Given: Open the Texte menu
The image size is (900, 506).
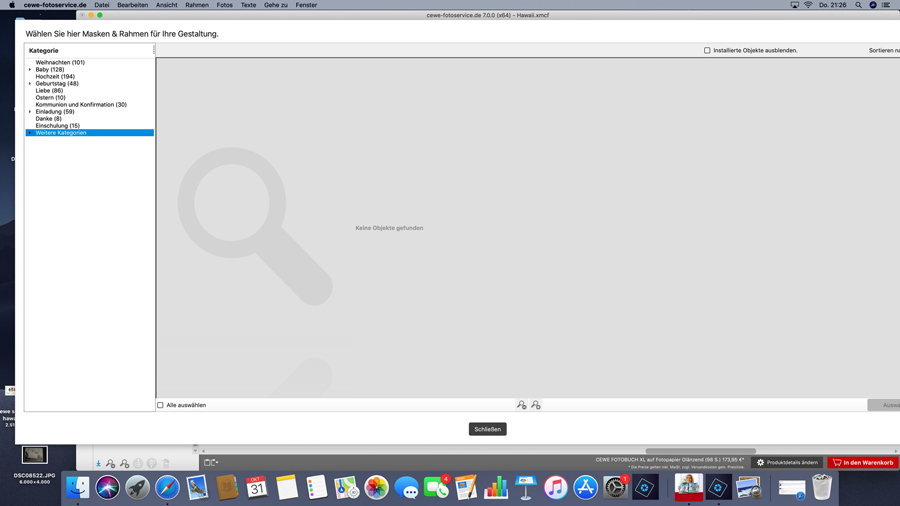Looking at the screenshot, I should 249,5.
